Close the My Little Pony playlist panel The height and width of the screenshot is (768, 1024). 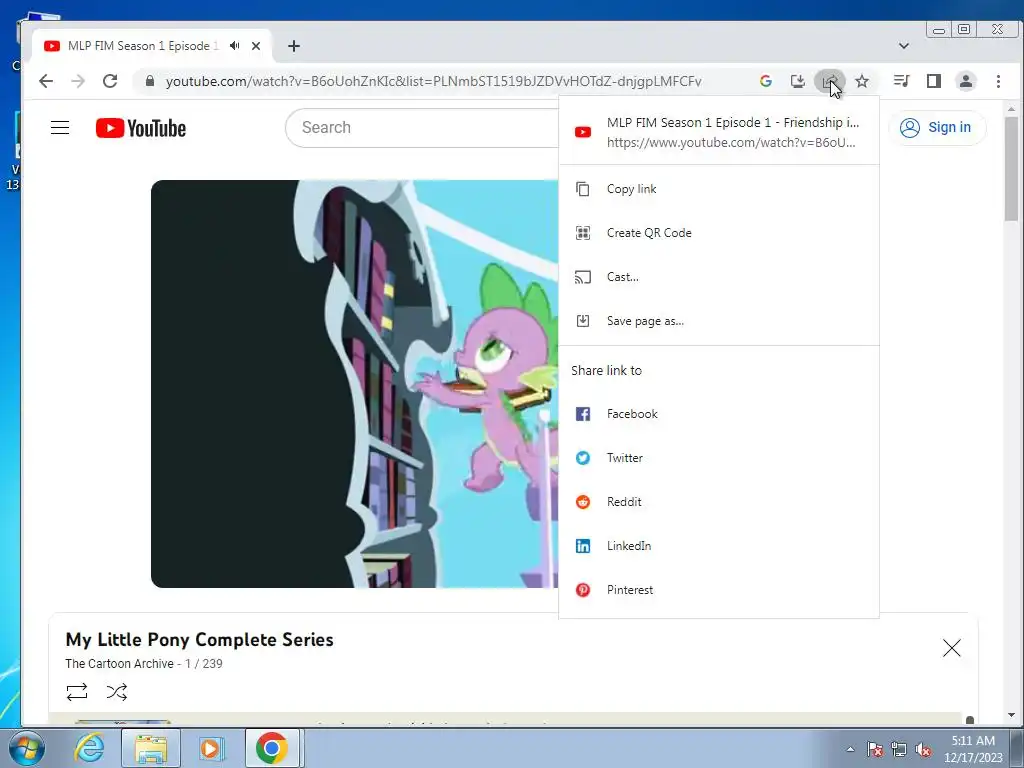point(952,648)
